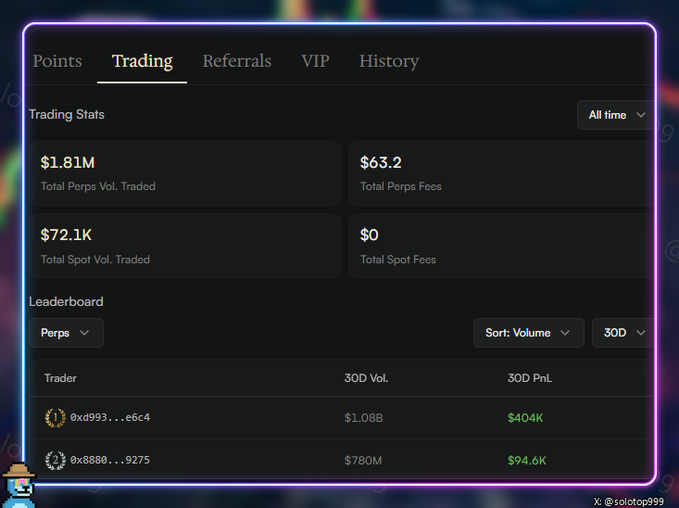Viewport: 679px width, 508px height.
Task: Click the silver rank 2 laurel badge
Action: pos(55,460)
